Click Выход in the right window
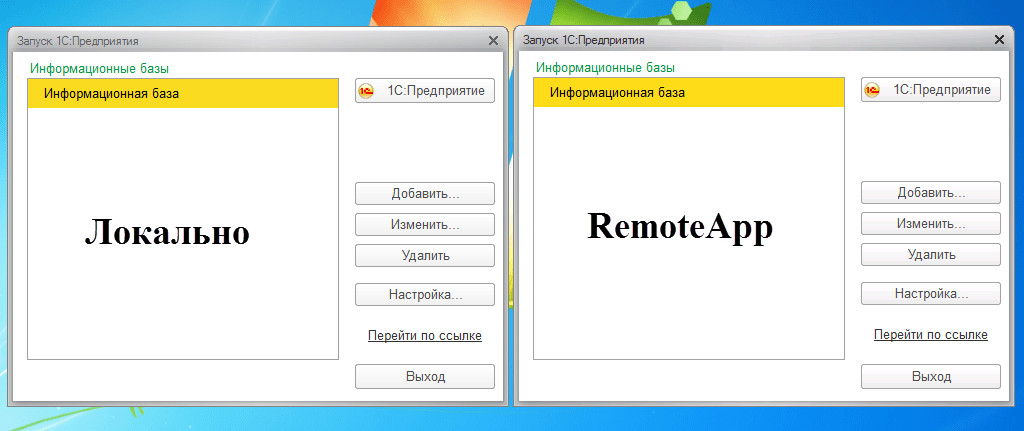This screenshot has height=431, width=1024. 931,376
